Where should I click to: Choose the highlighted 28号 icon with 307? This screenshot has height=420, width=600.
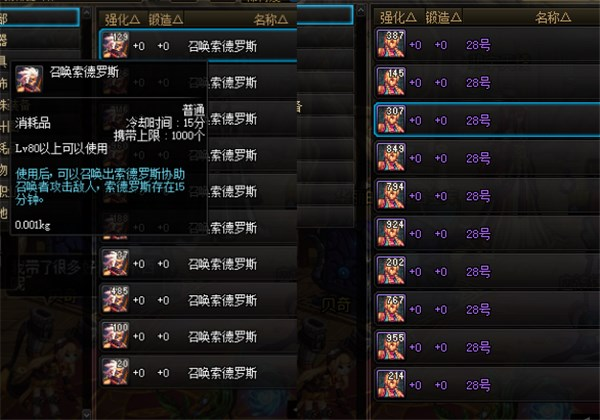coord(391,120)
